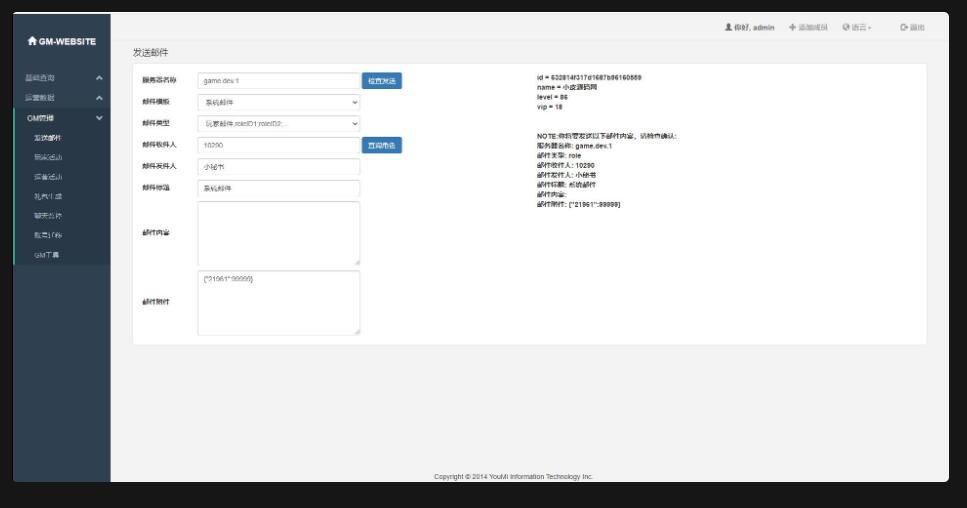Click the attachment textarea with 21961 text
This screenshot has width=967, height=508.
click(278, 303)
